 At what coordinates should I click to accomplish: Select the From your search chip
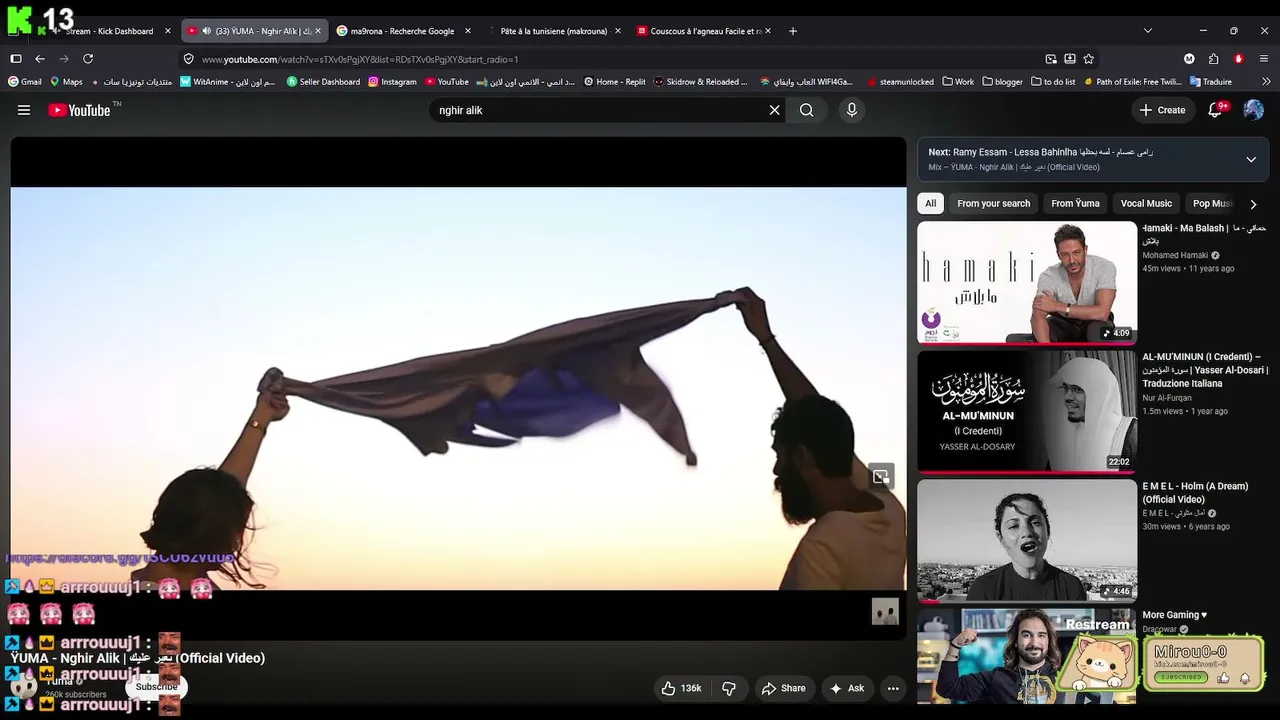[993, 204]
